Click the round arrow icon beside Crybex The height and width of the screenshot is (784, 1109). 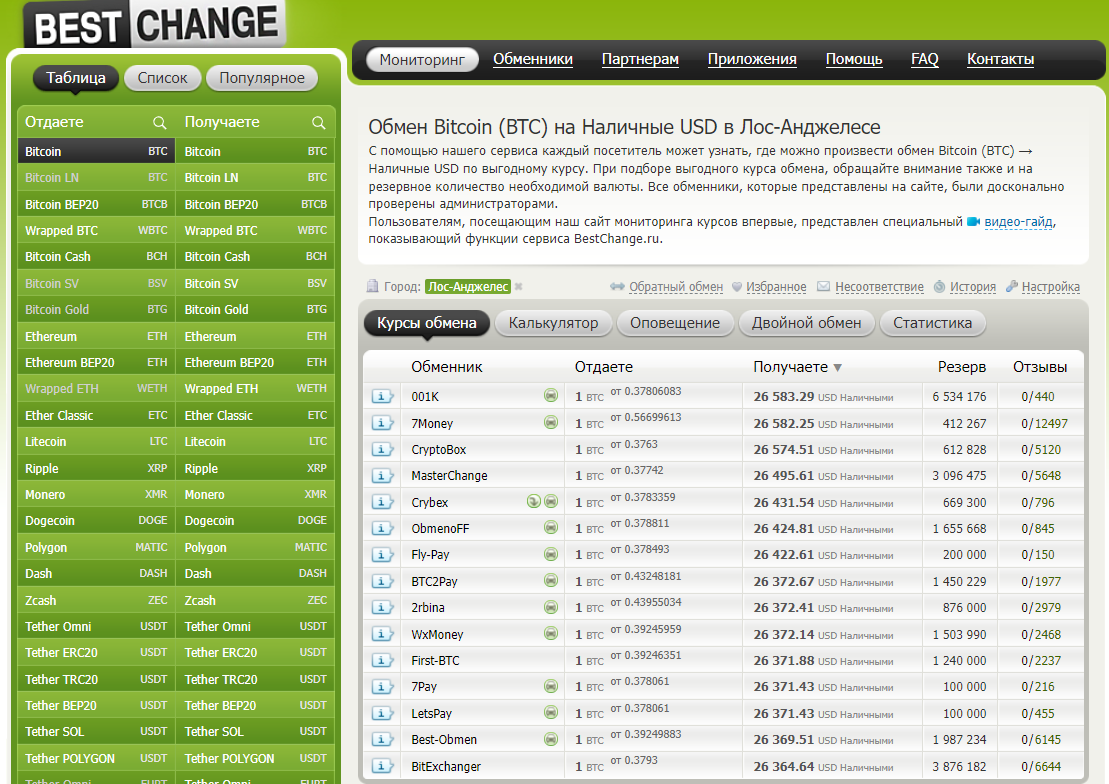534,502
